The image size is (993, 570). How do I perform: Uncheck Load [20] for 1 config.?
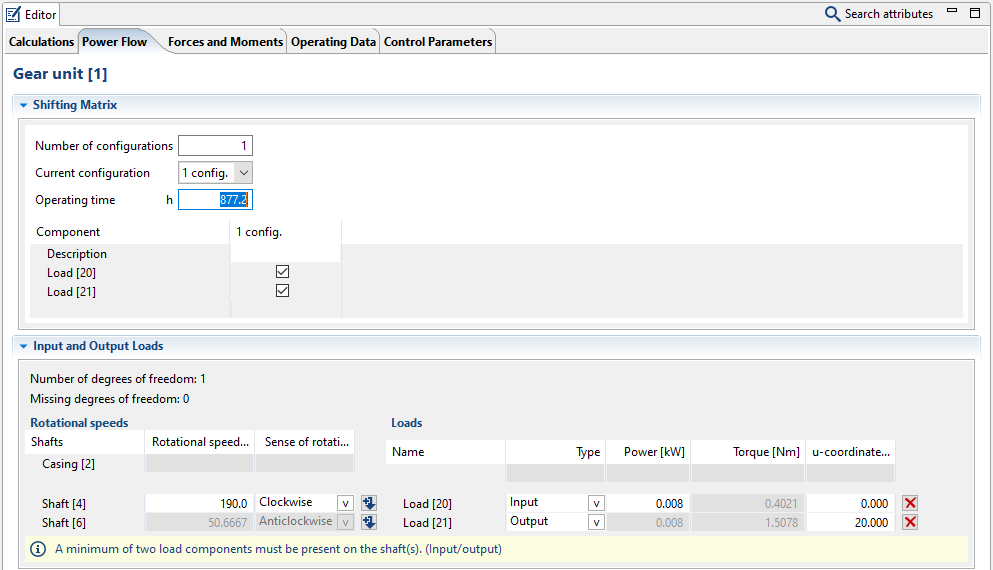pyautogui.click(x=282, y=272)
